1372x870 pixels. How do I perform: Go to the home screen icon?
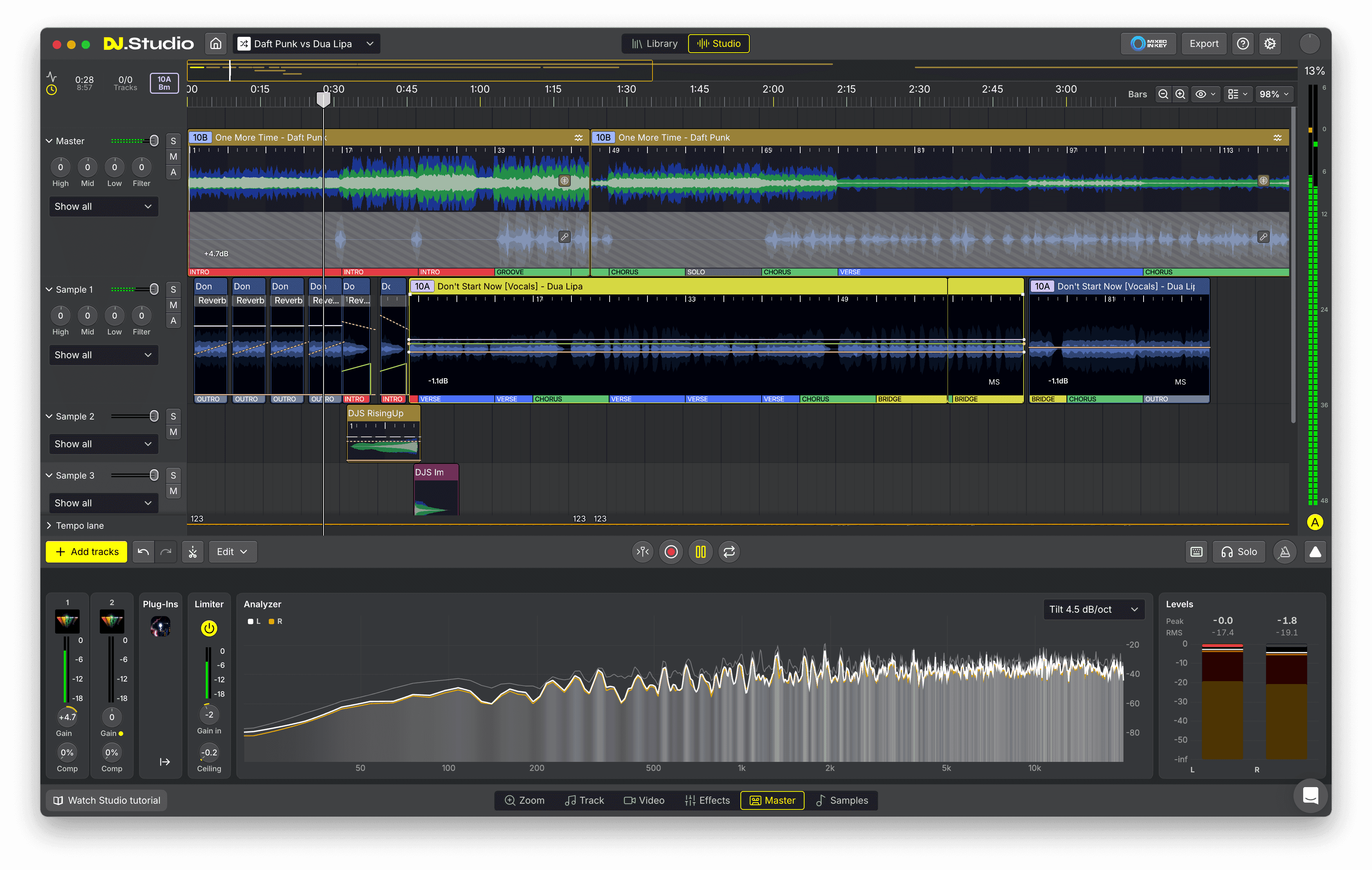(216, 43)
